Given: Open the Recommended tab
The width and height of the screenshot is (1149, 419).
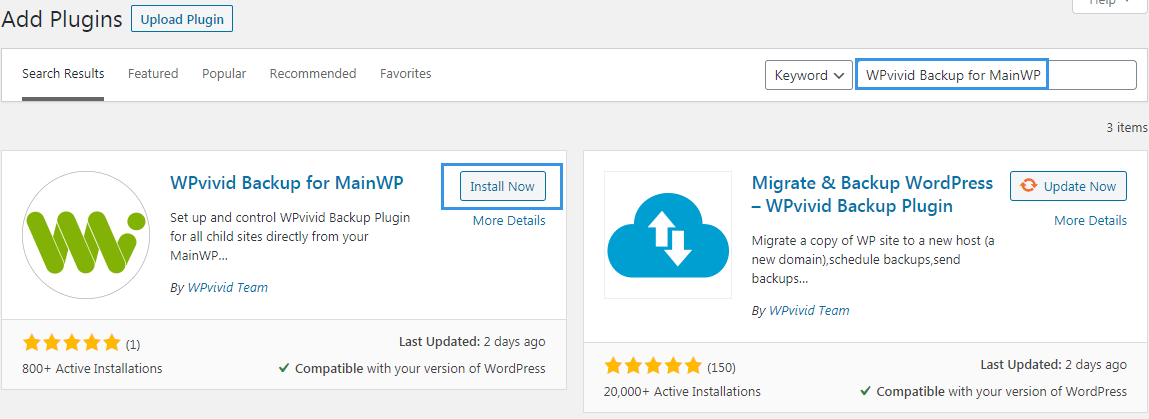Looking at the screenshot, I should coord(313,74).
